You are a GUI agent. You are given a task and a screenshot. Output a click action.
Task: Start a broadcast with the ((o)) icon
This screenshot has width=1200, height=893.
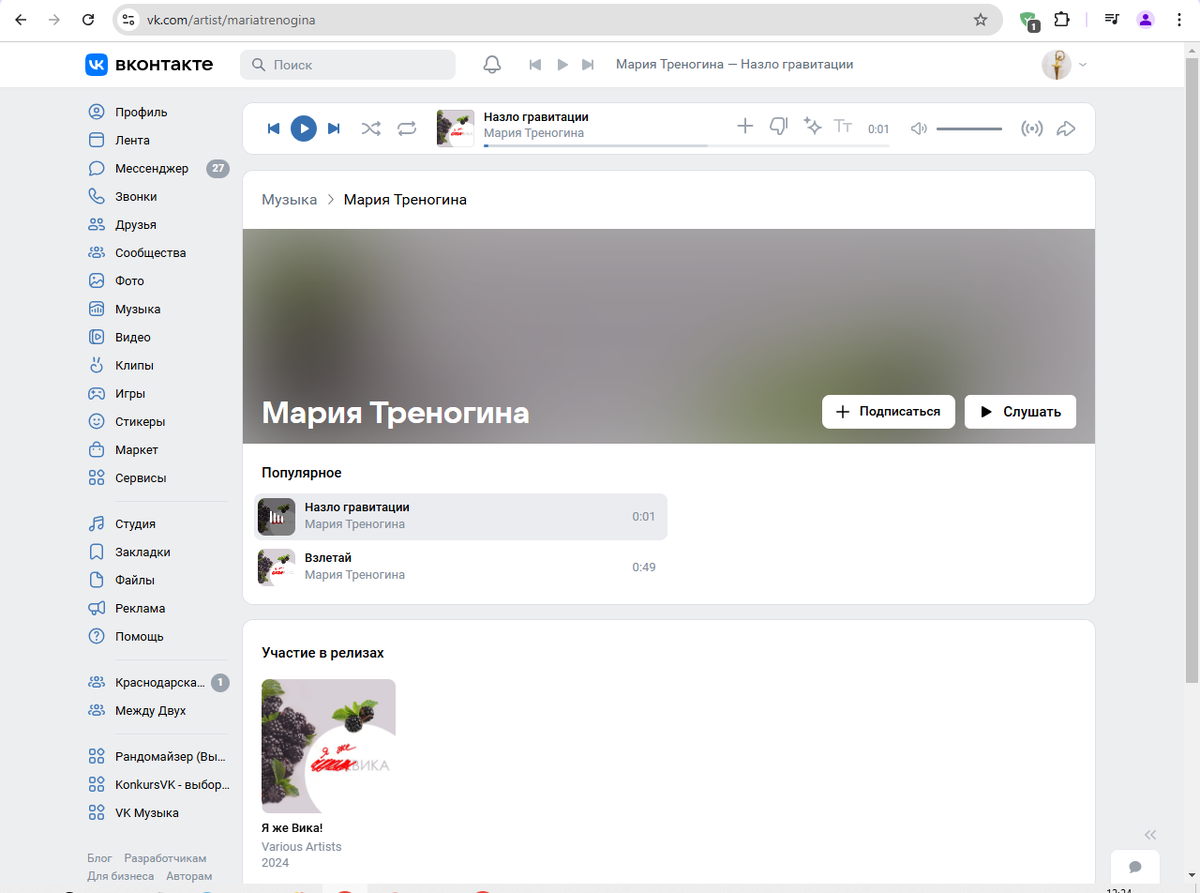1032,127
